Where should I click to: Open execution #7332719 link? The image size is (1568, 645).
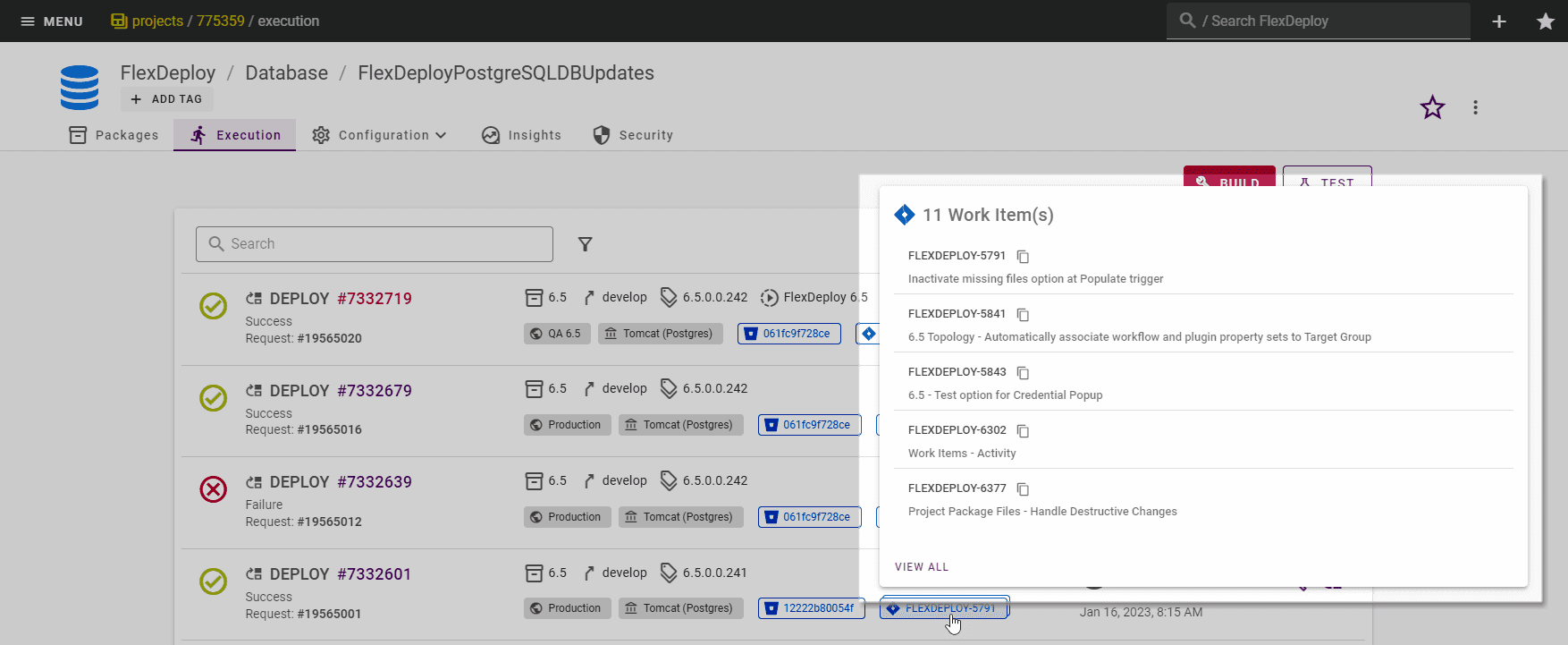[375, 299]
